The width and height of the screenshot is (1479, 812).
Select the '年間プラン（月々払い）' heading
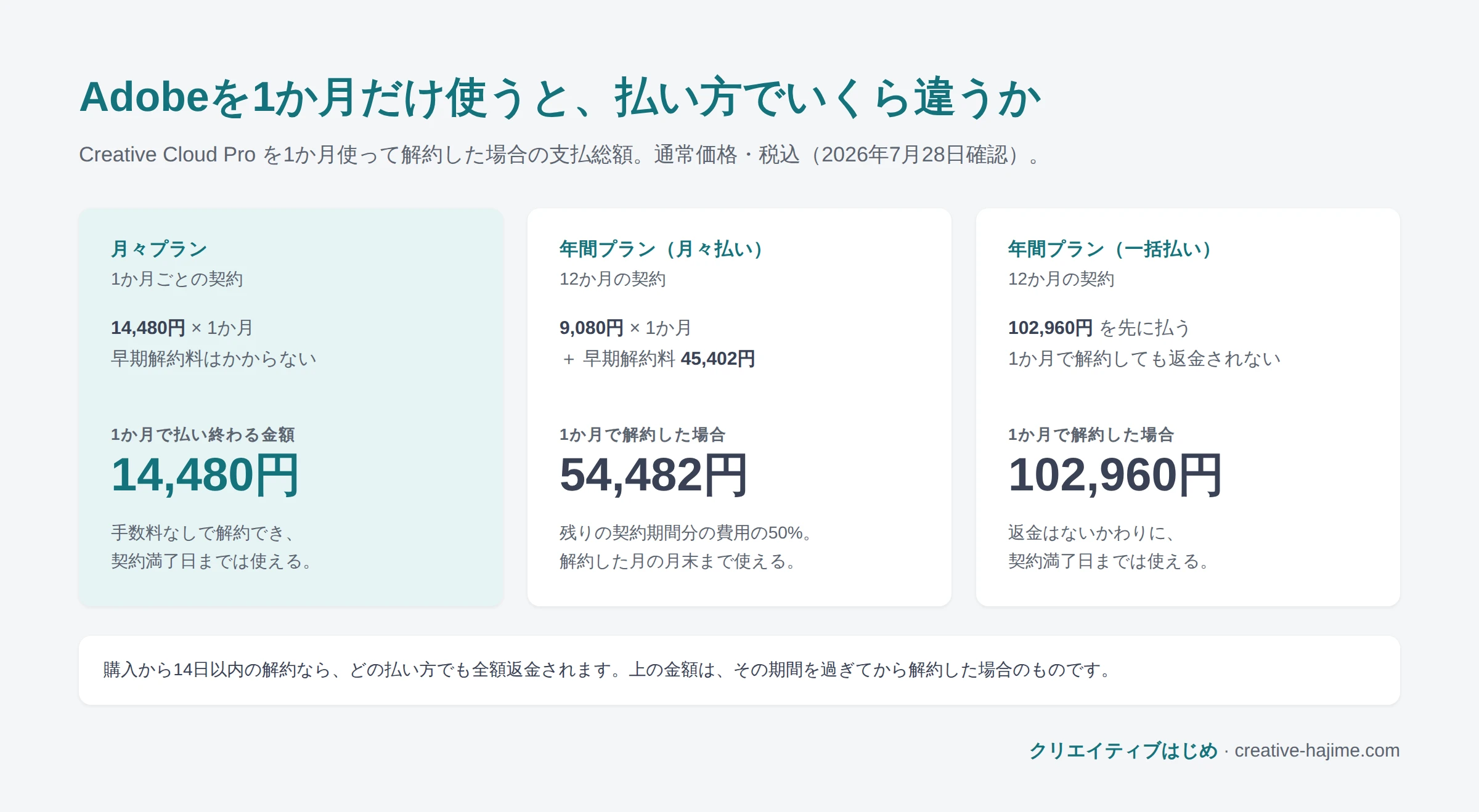point(666,249)
